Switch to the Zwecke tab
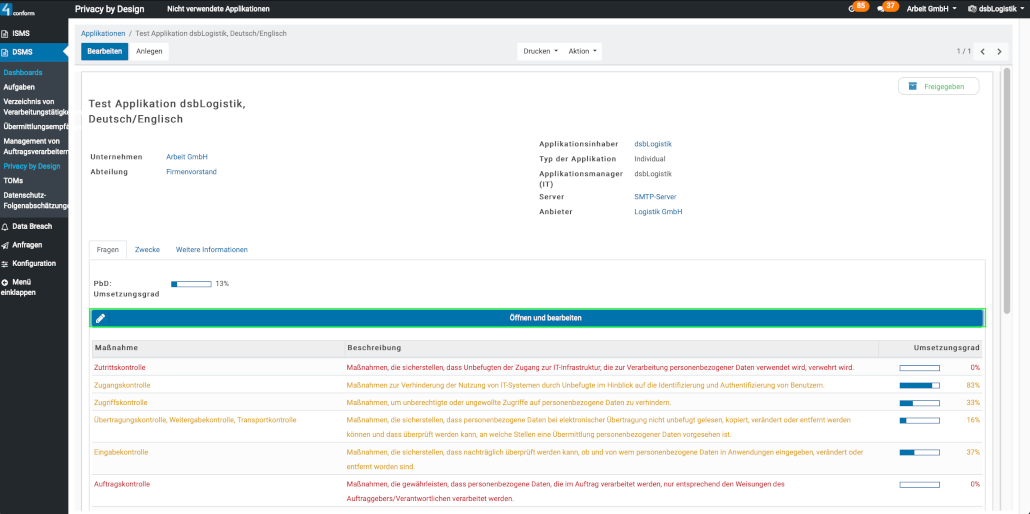Viewport: 1030px width, 514px height. (147, 249)
